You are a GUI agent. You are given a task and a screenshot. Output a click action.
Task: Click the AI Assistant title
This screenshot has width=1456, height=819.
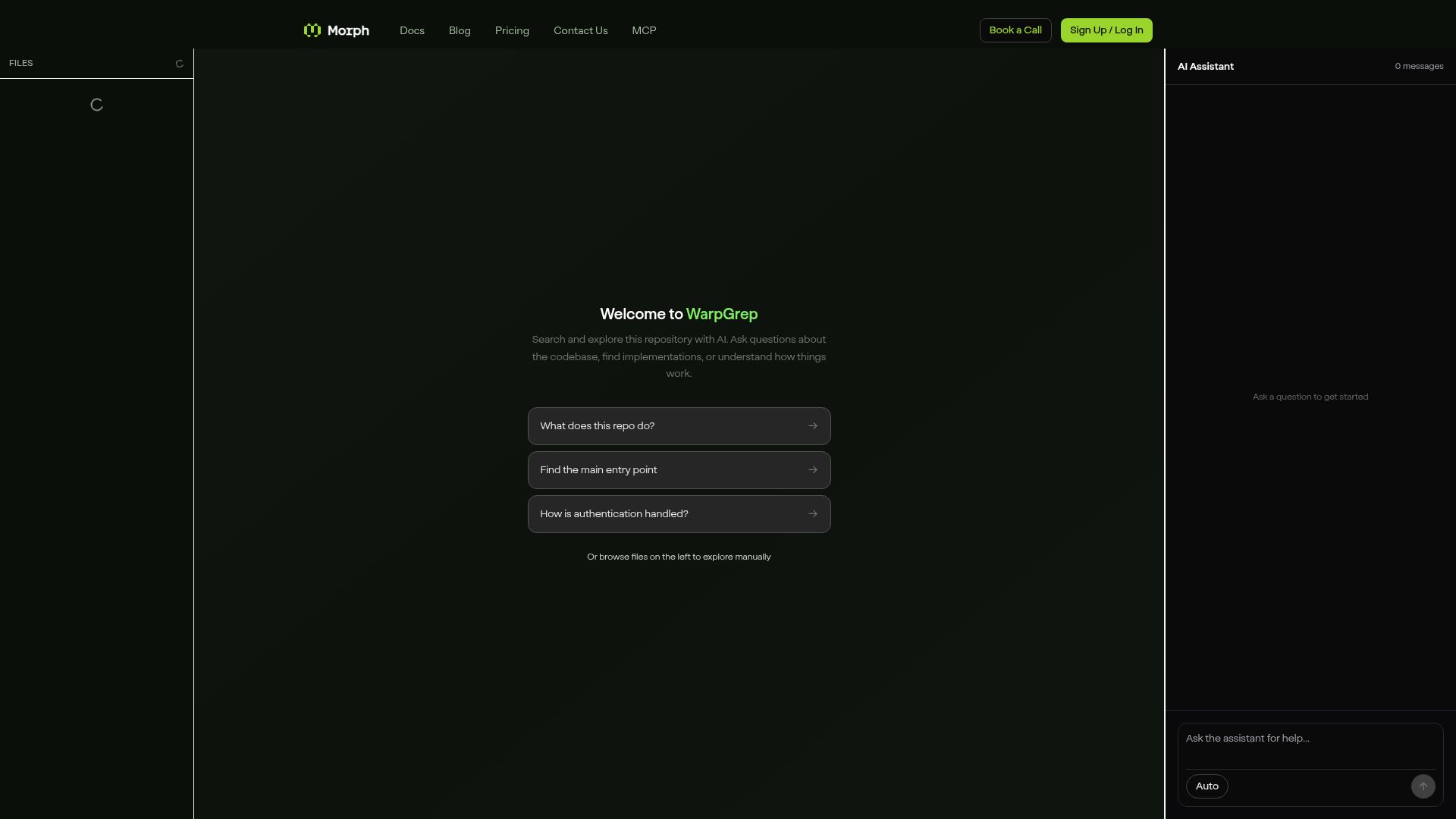pyautogui.click(x=1205, y=67)
